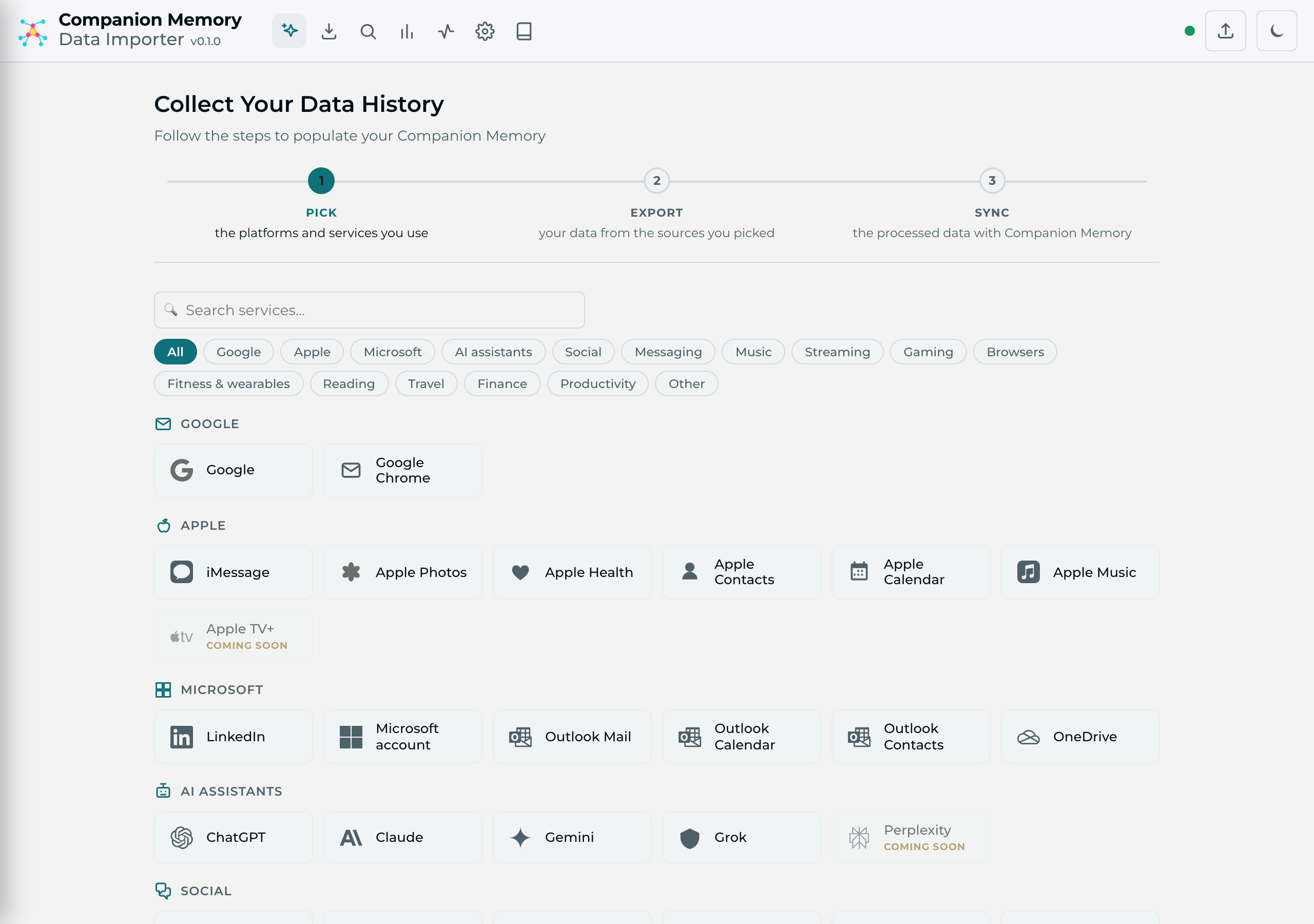Select the Apple Music card
This screenshot has height=924, width=1314.
pos(1080,572)
